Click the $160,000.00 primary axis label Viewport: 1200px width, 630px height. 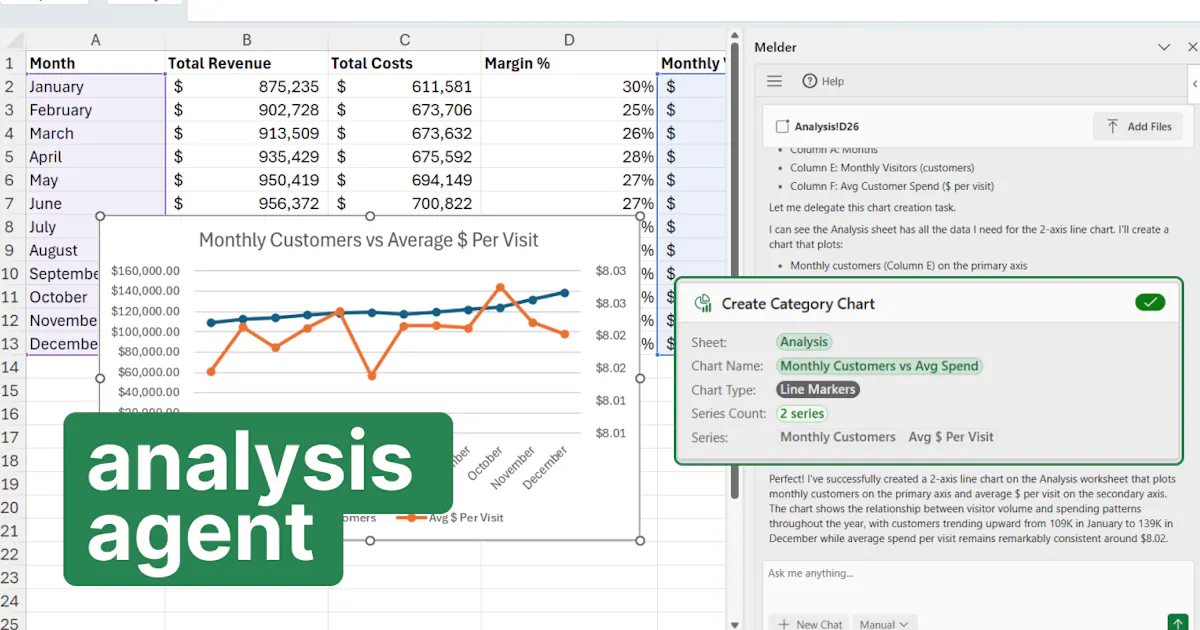point(145,270)
